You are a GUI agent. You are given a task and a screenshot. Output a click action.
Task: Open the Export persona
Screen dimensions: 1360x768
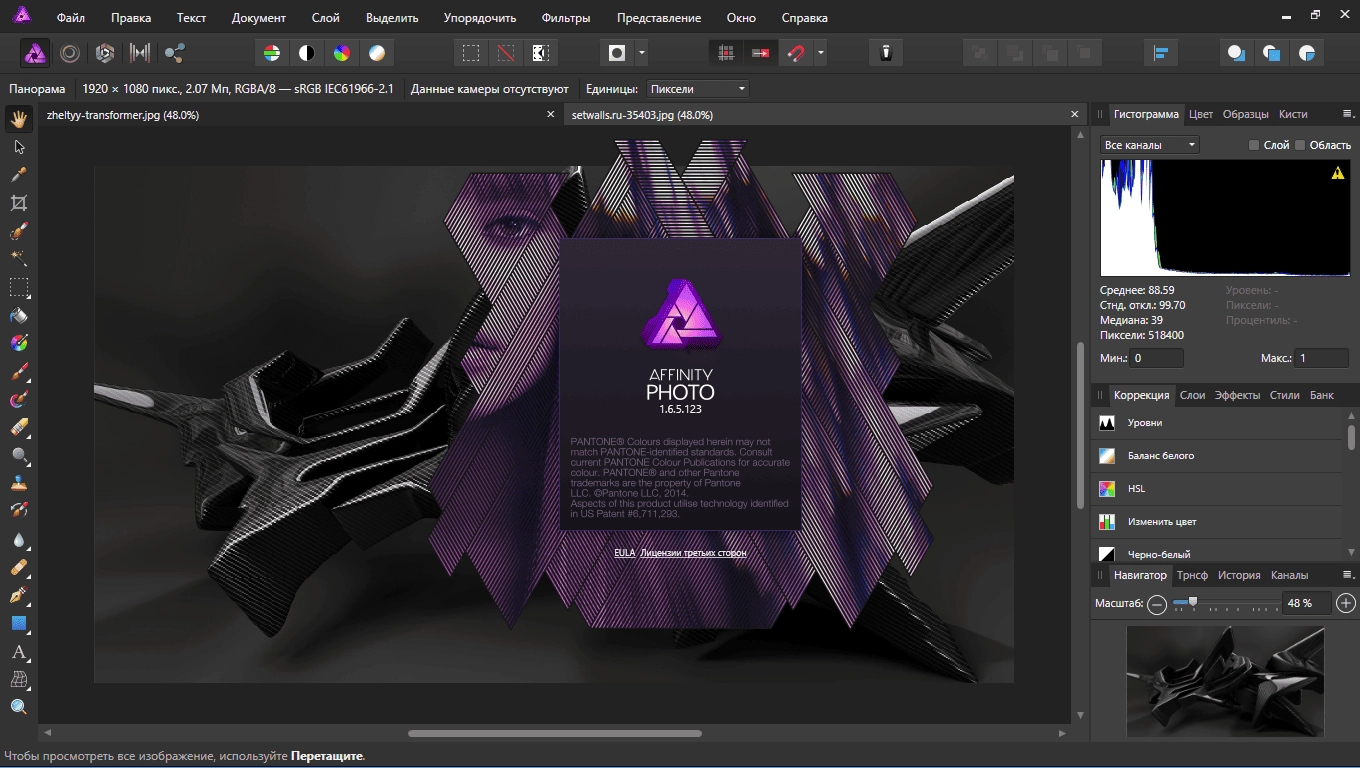pyautogui.click(x=175, y=53)
